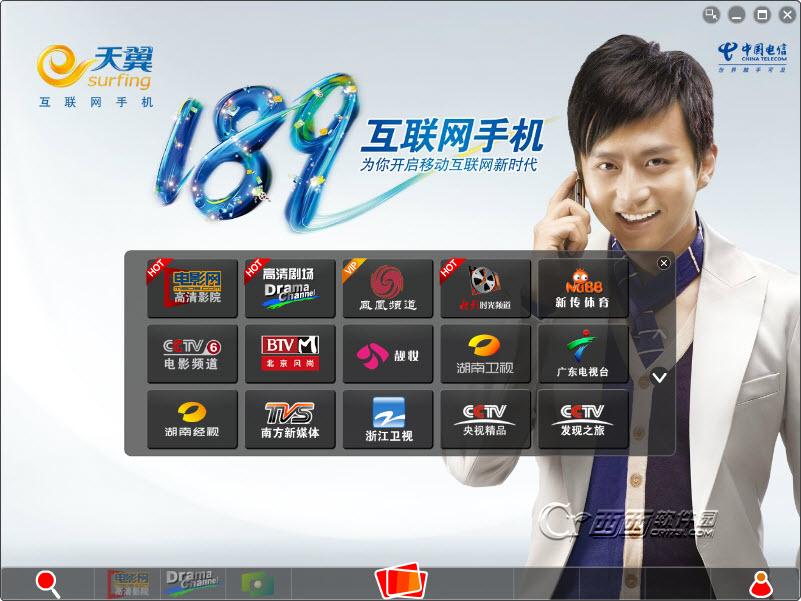The image size is (801, 601).
Task: Select the 湖南卫视 channel tile
Action: click(485, 354)
